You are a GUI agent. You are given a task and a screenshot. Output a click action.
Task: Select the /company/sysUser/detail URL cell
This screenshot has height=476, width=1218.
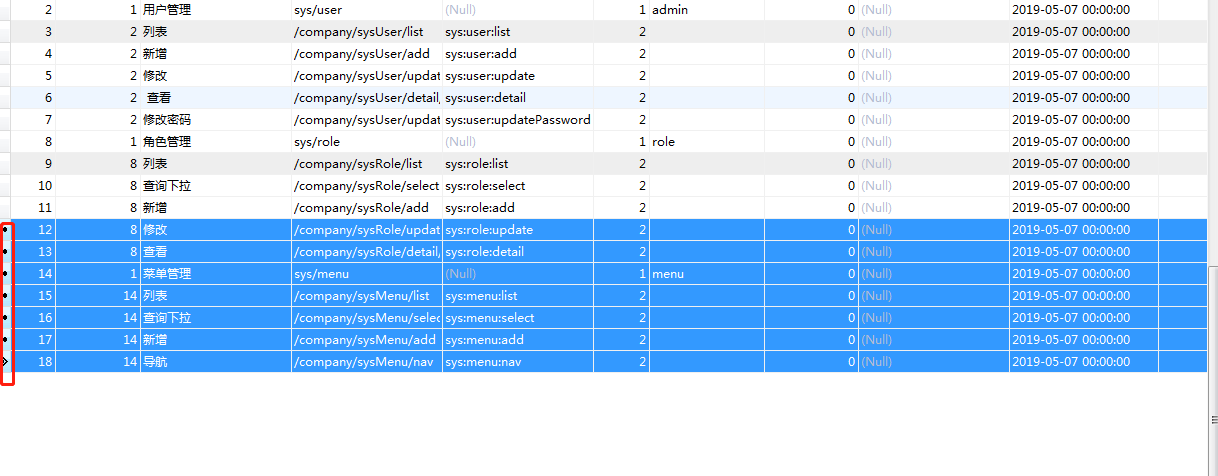pos(366,98)
